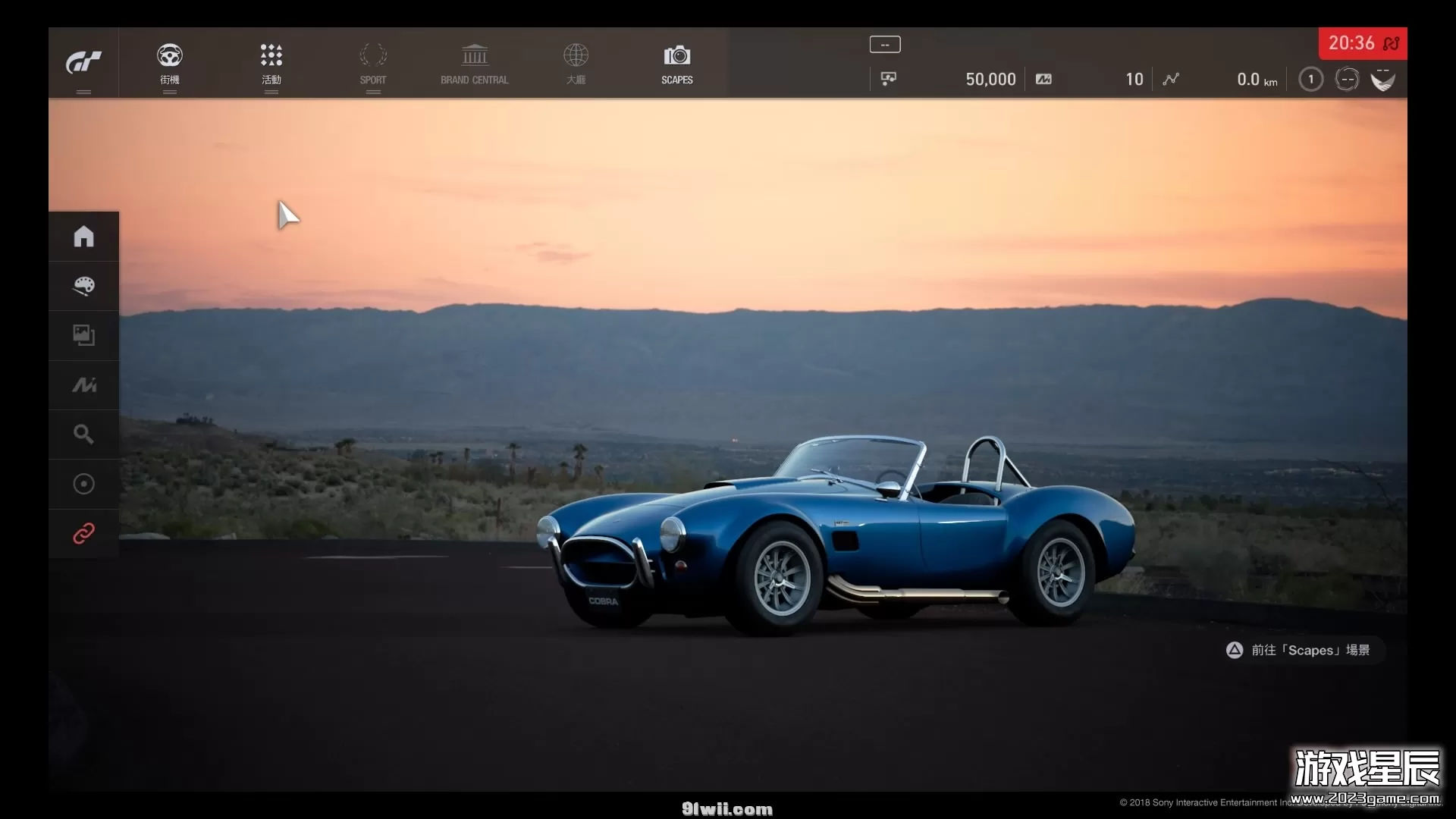Open the photo gallery icon
The height and width of the screenshot is (819, 1456).
84,335
